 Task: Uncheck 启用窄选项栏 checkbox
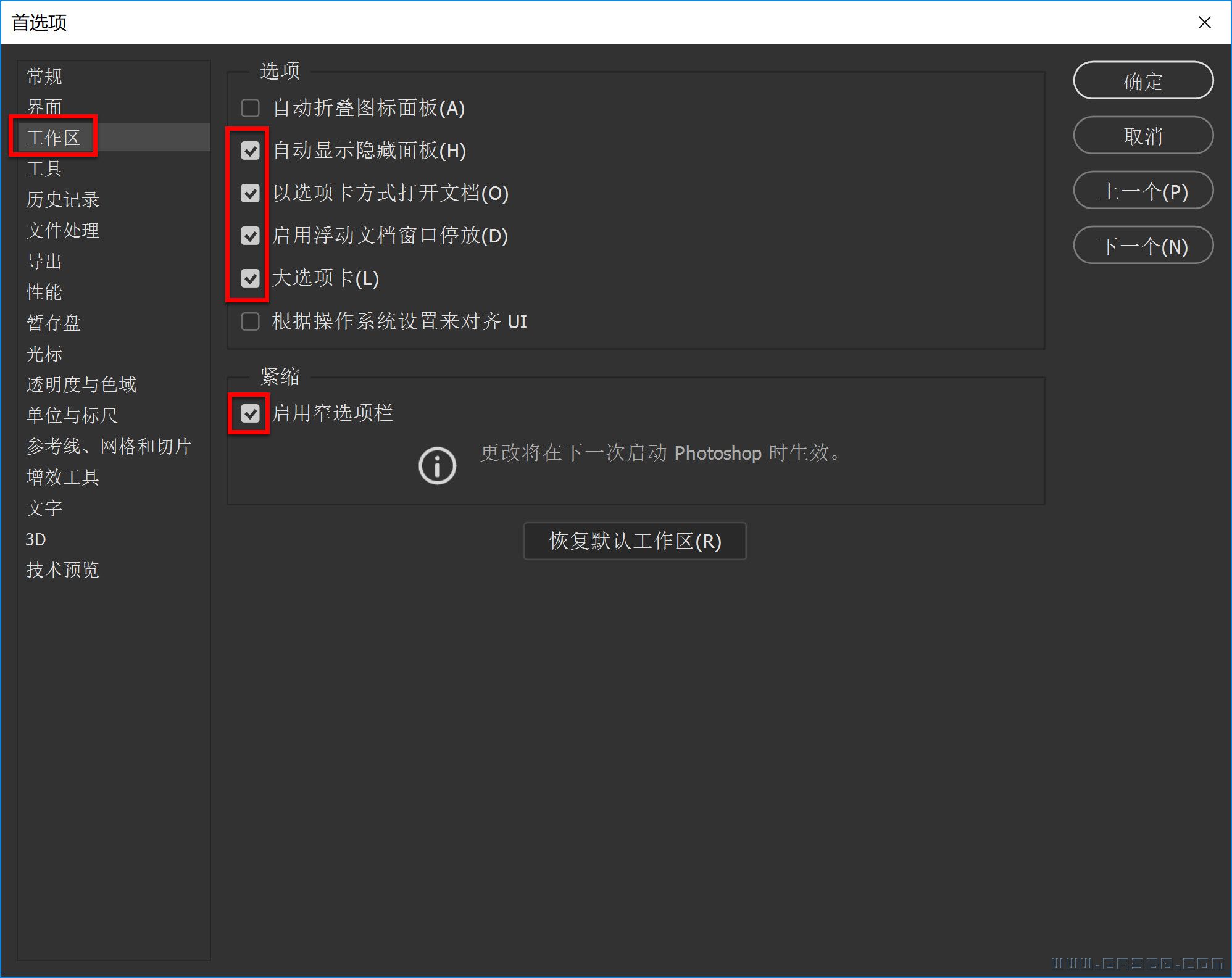250,413
